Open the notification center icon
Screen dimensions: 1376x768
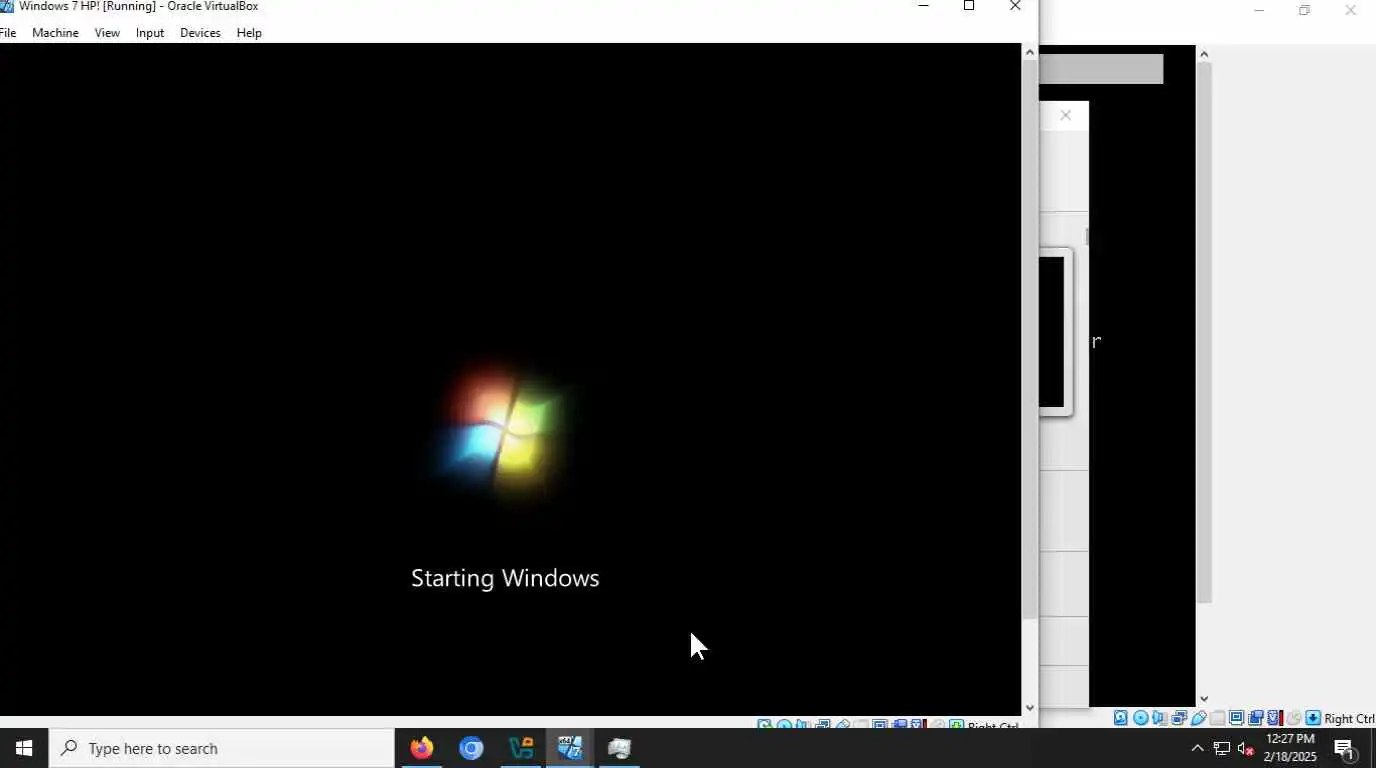(x=1345, y=748)
